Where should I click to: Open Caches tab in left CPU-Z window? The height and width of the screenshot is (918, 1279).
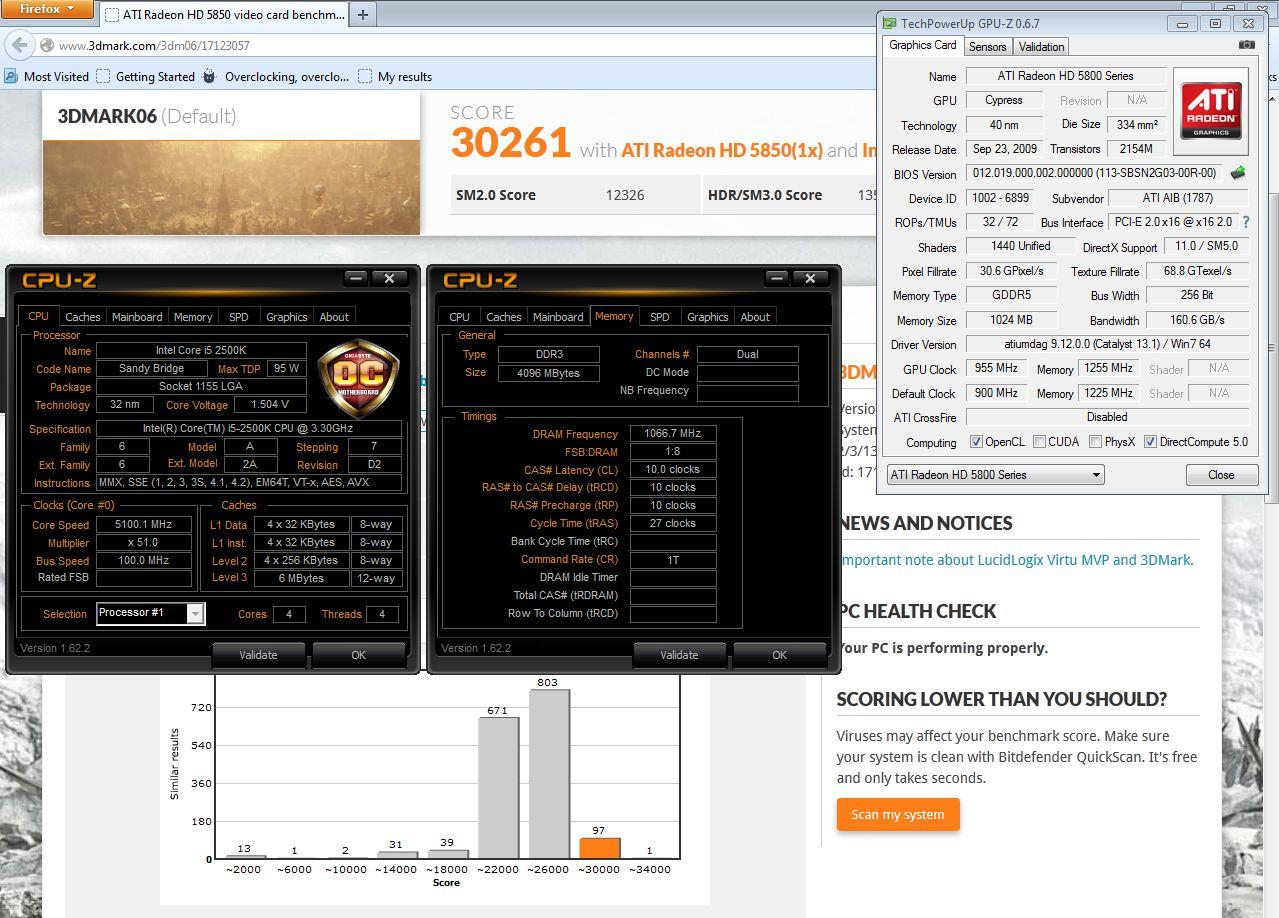point(83,317)
